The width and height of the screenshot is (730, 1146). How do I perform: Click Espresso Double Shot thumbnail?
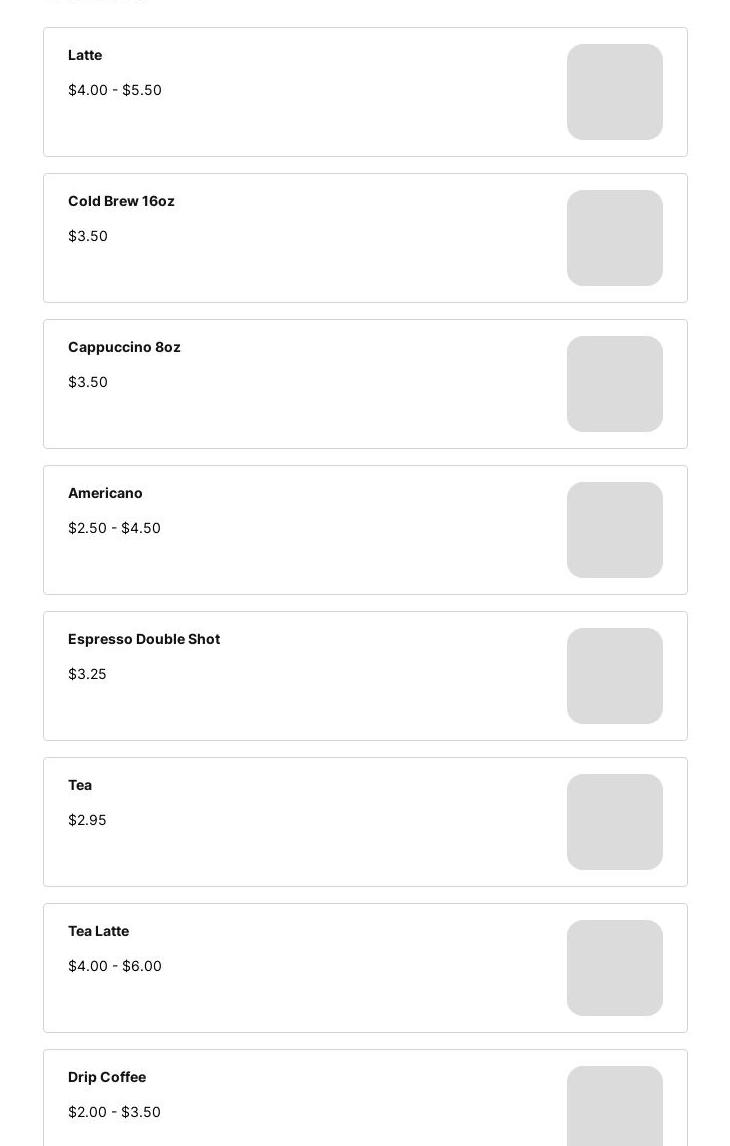[614, 676]
